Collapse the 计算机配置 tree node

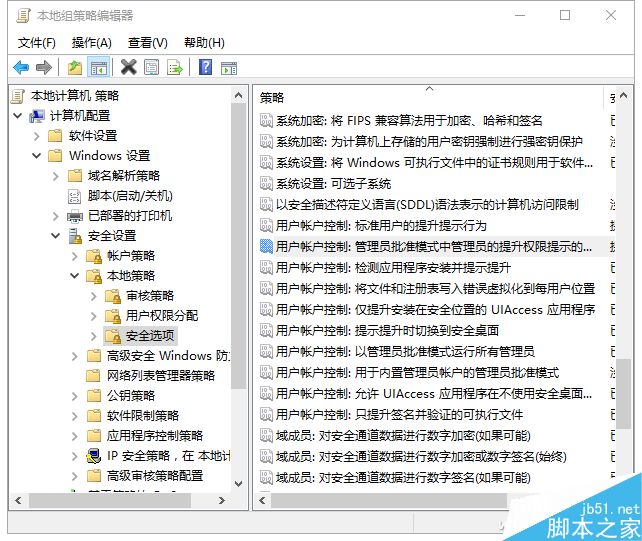pyautogui.click(x=19, y=116)
